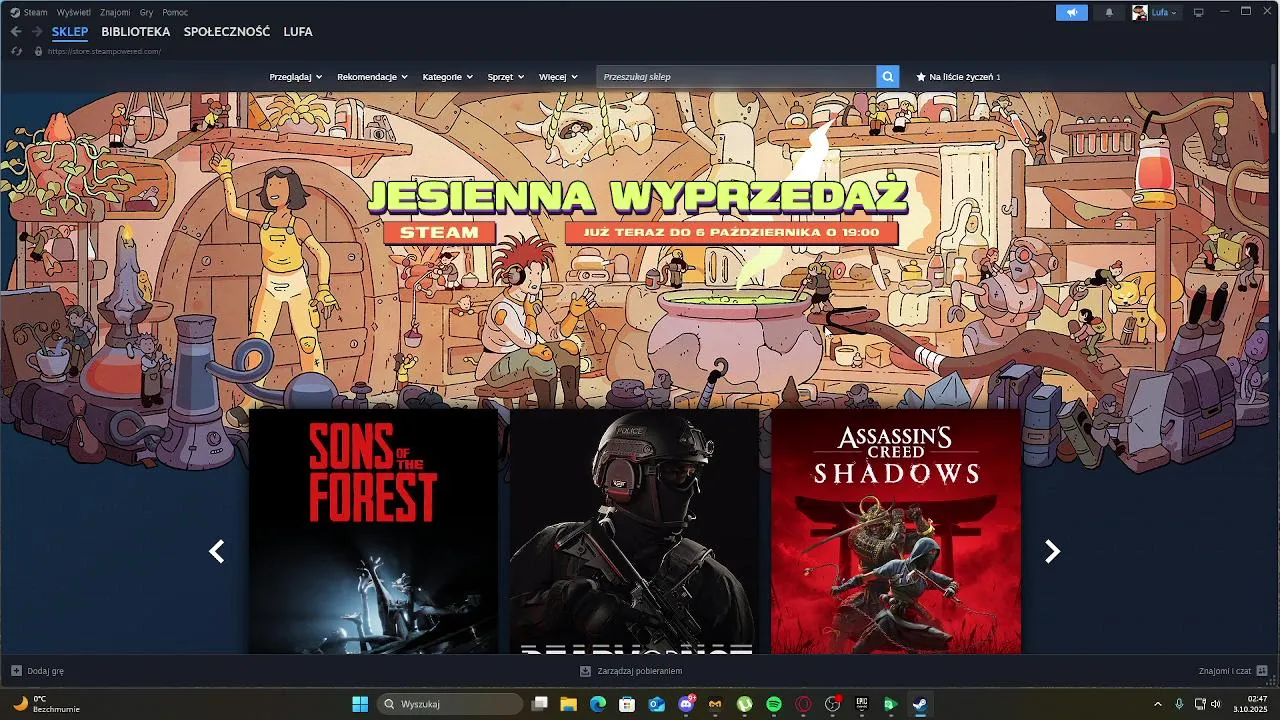Open the Gry menu
1280x720 pixels.
[147, 12]
